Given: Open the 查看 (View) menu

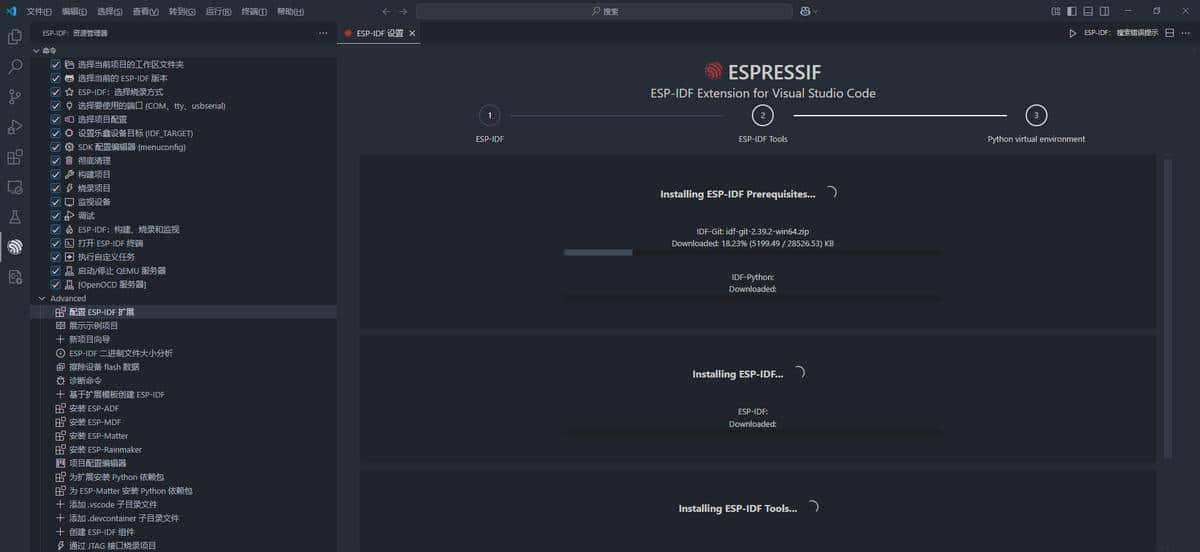Looking at the screenshot, I should click(x=145, y=11).
